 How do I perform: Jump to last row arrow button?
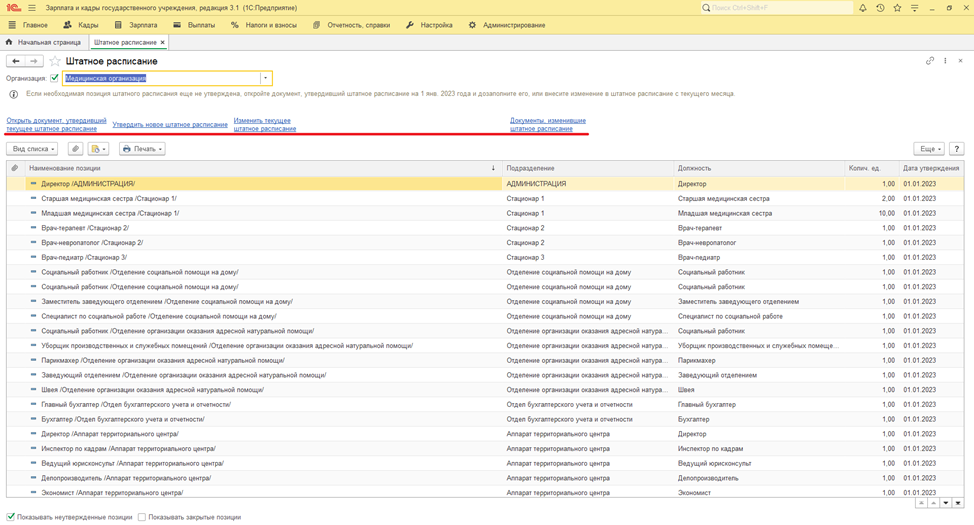pos(958,503)
